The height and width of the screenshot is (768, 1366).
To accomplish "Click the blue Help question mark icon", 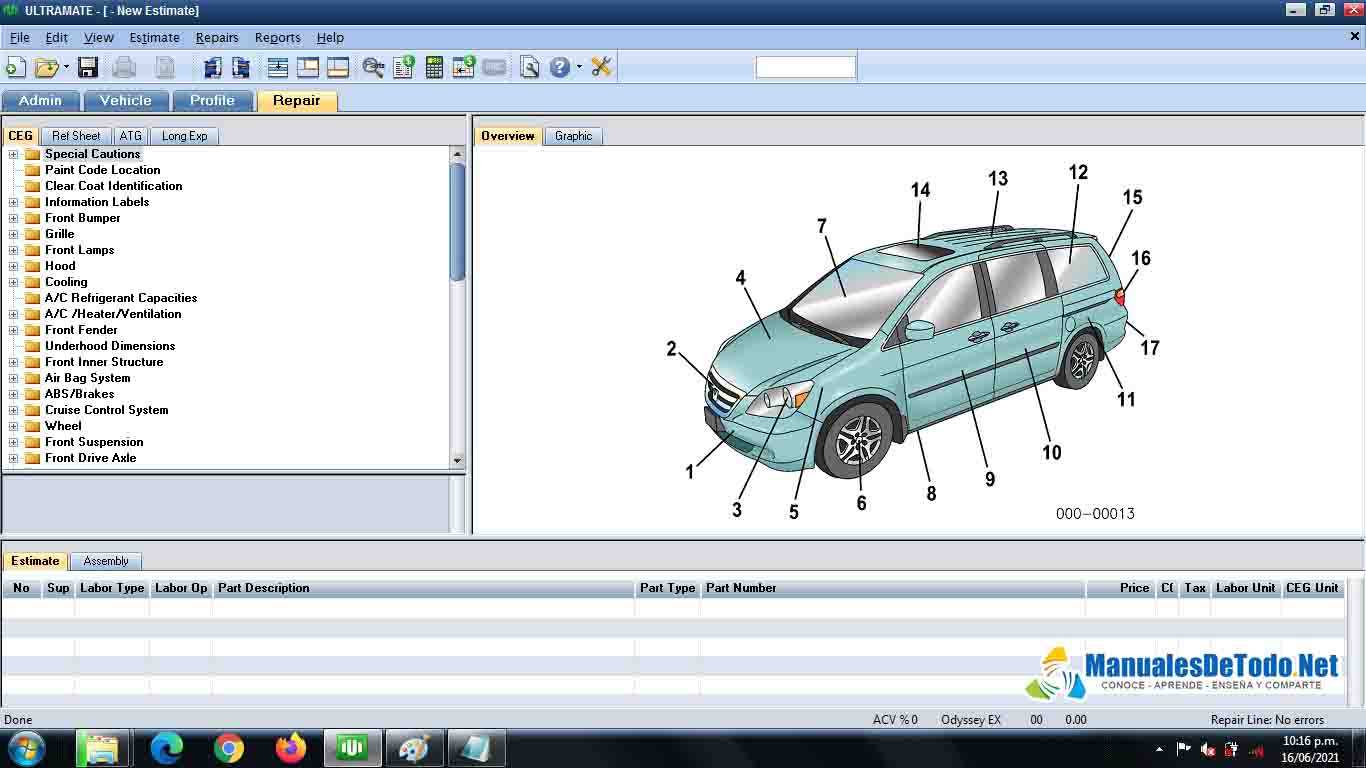I will click(559, 67).
